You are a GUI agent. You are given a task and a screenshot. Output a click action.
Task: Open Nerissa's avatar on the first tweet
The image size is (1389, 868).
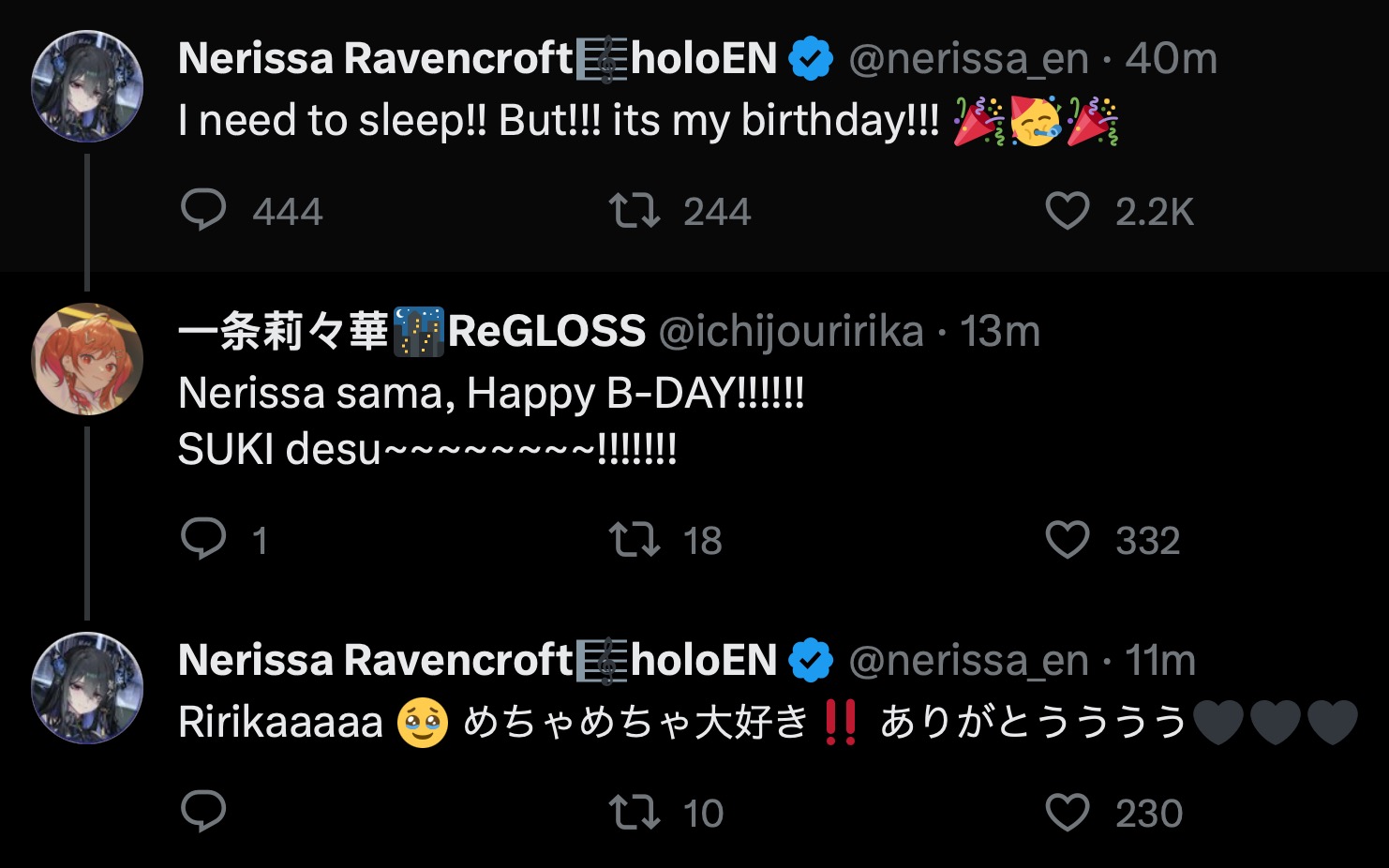pos(87,86)
